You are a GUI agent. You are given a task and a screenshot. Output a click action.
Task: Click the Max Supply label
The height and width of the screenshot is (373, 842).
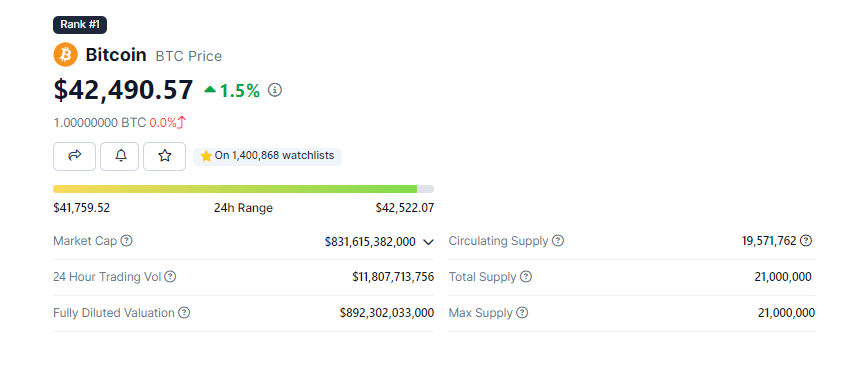click(481, 312)
